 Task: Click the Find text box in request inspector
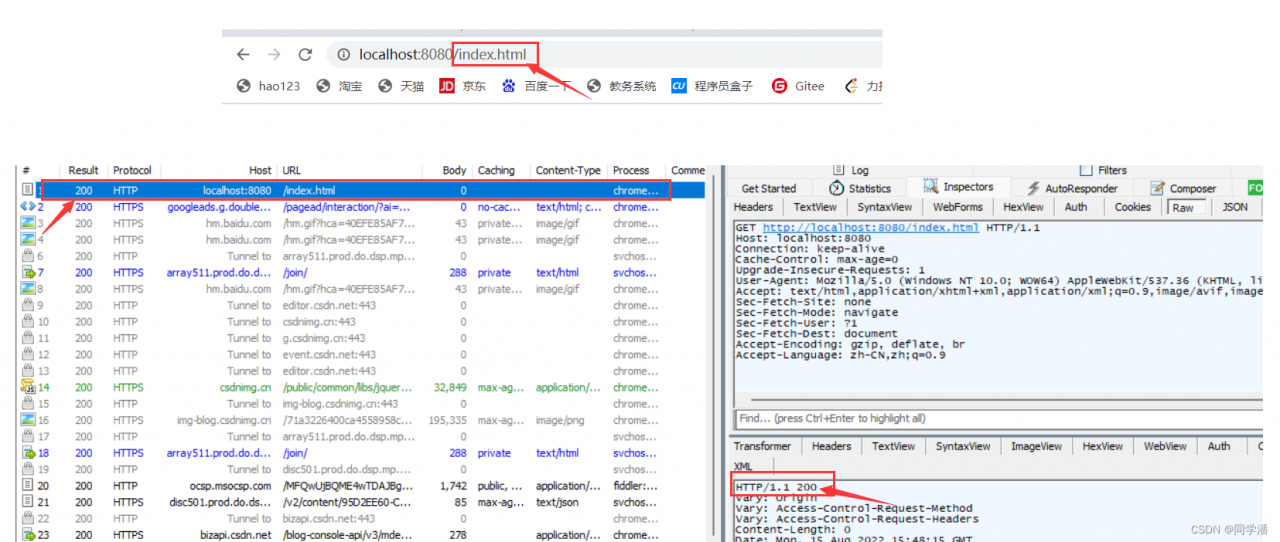click(996, 418)
